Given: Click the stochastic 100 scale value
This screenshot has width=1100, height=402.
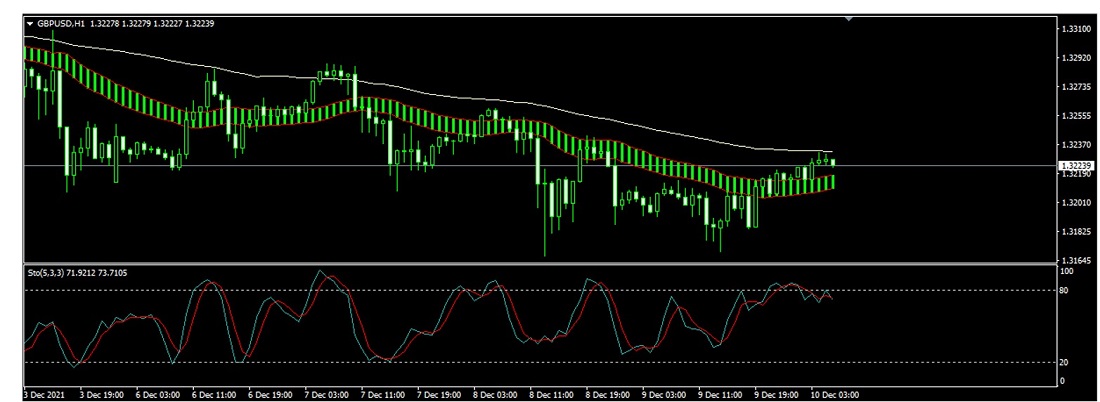Looking at the screenshot, I should [x=1067, y=271].
